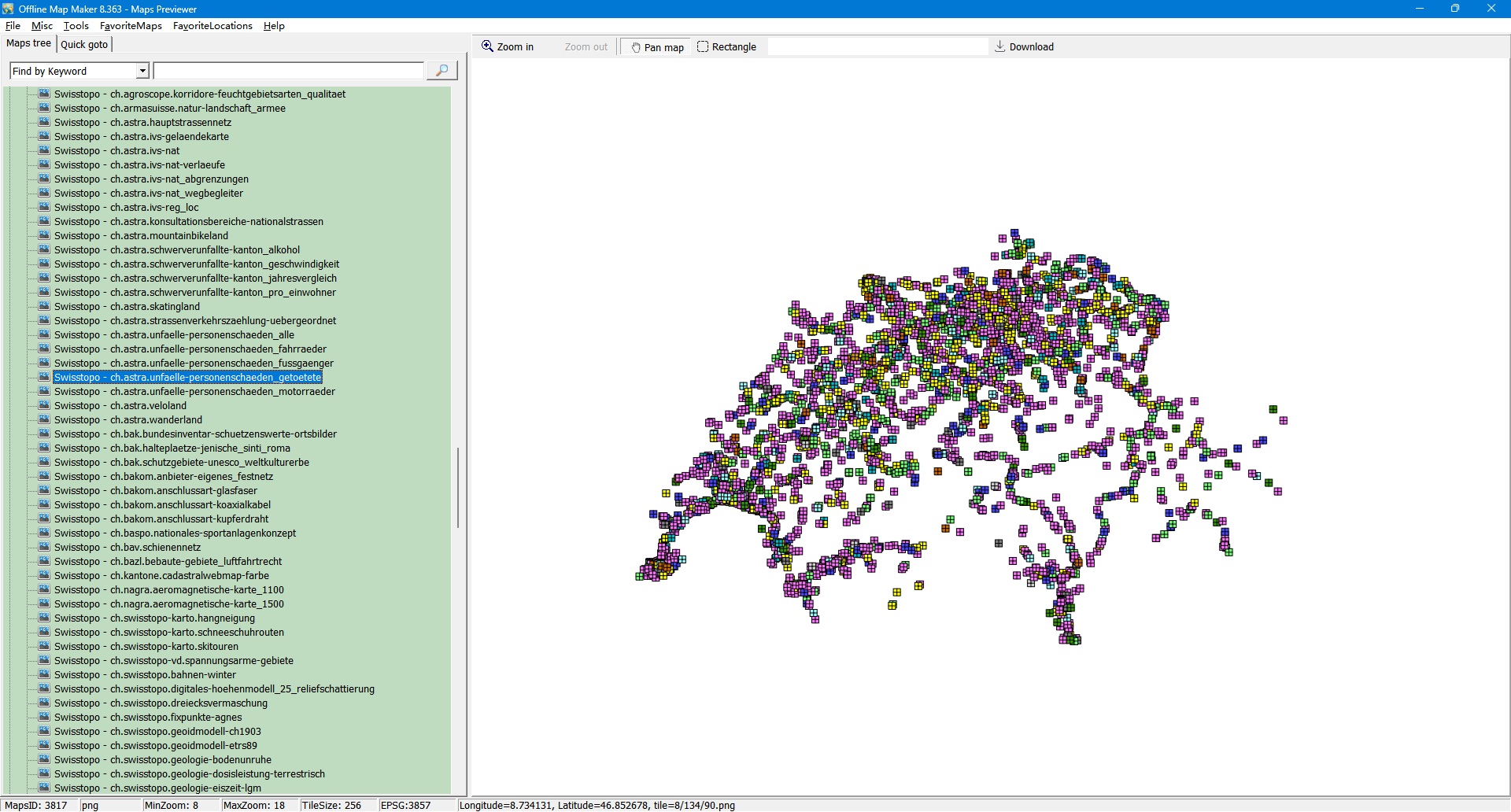Click the map icon beside ch.astra.veloland
This screenshot has width=1511, height=812.
(x=44, y=406)
